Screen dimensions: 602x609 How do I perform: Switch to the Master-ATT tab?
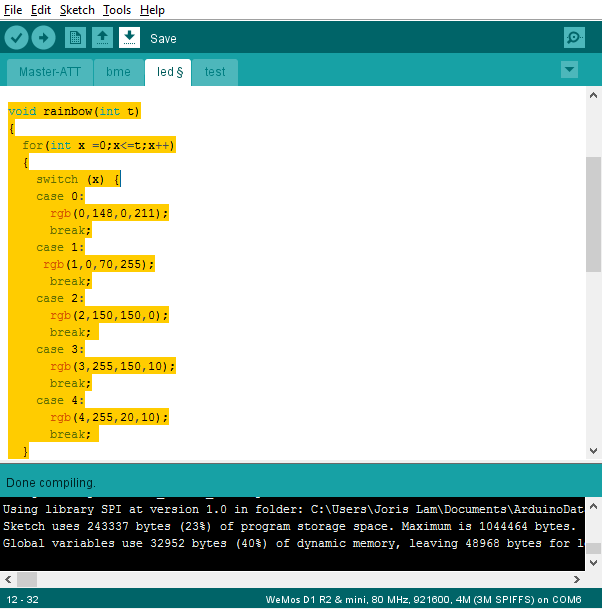(x=50, y=72)
